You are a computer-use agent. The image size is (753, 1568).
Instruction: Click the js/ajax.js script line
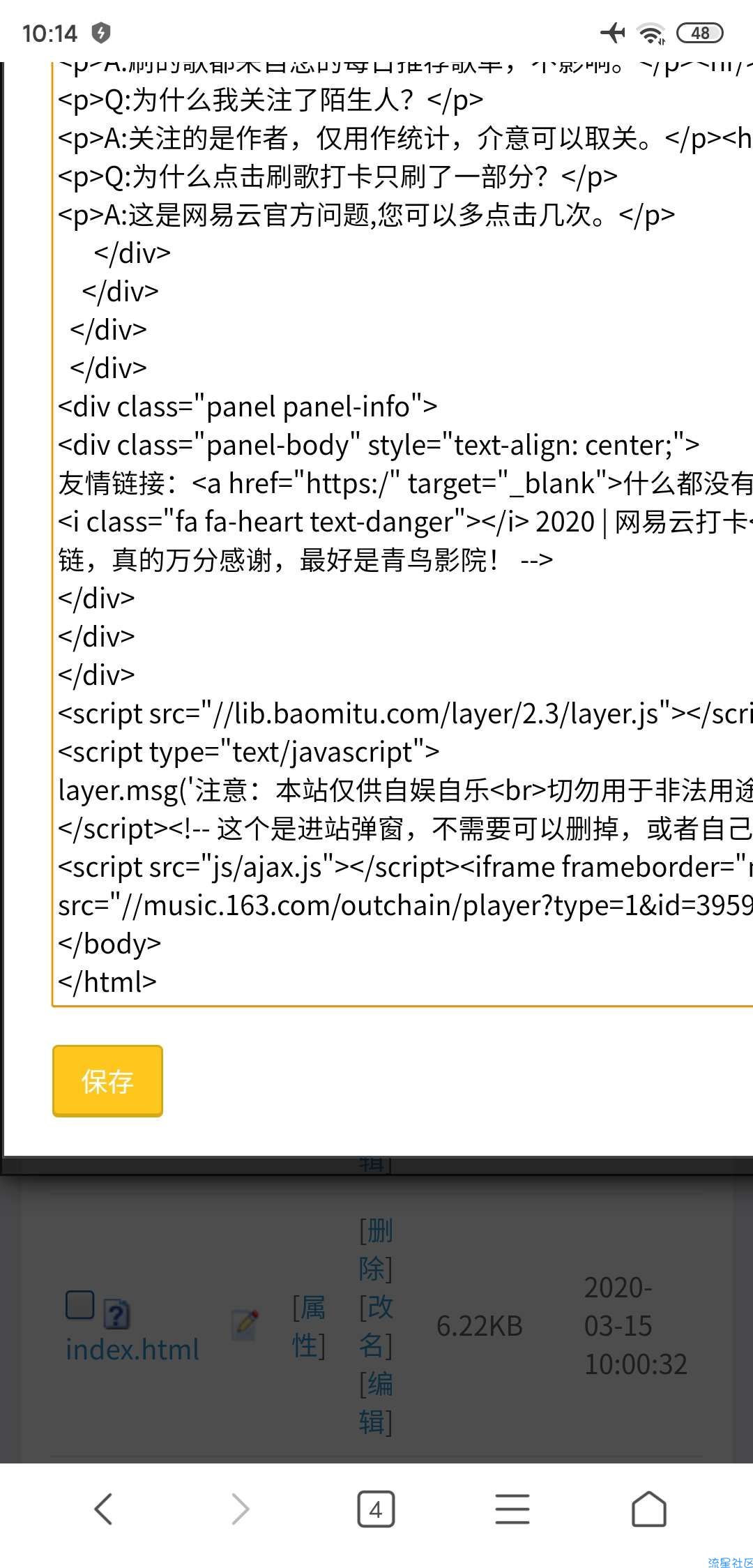[405, 866]
